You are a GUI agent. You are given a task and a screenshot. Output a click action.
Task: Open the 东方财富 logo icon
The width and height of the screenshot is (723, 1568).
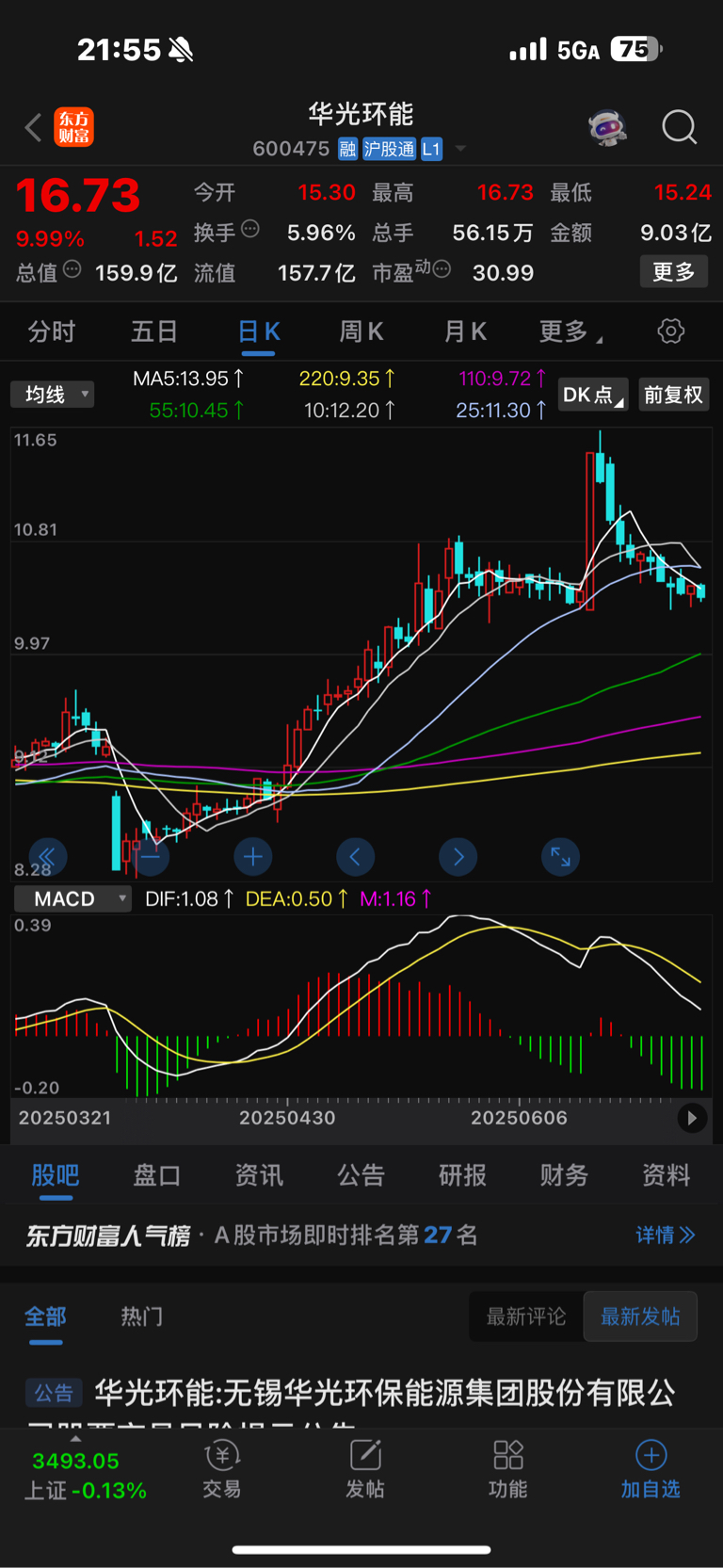73,127
